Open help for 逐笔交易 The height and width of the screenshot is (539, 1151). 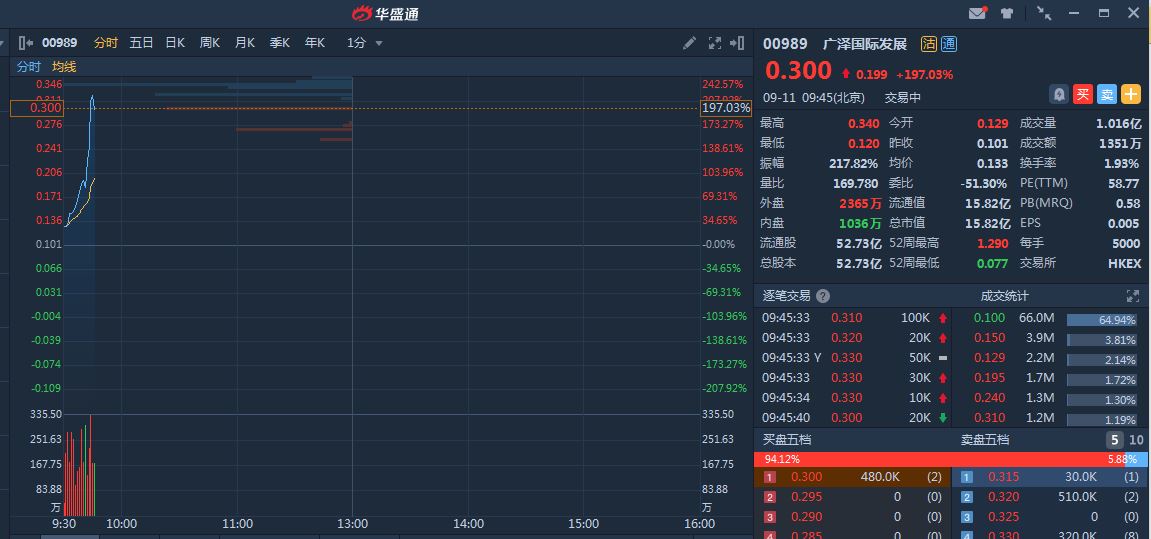click(823, 296)
